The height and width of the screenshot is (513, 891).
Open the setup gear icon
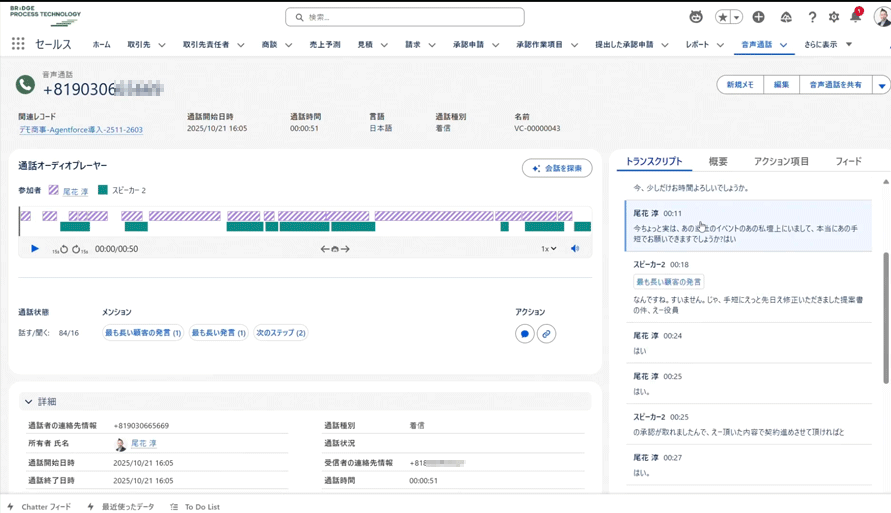834,17
